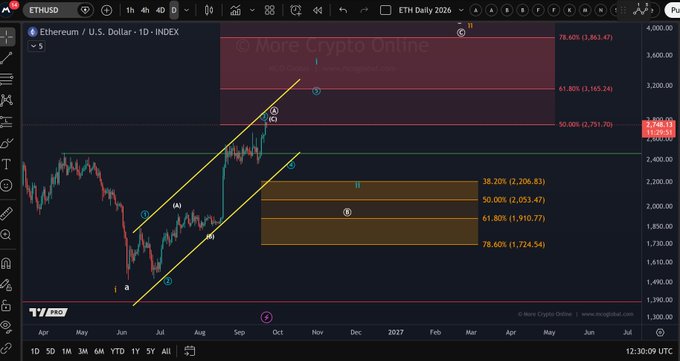The image size is (680, 361).
Task: Open the compare or add symbol button
Action: click(x=106, y=10)
